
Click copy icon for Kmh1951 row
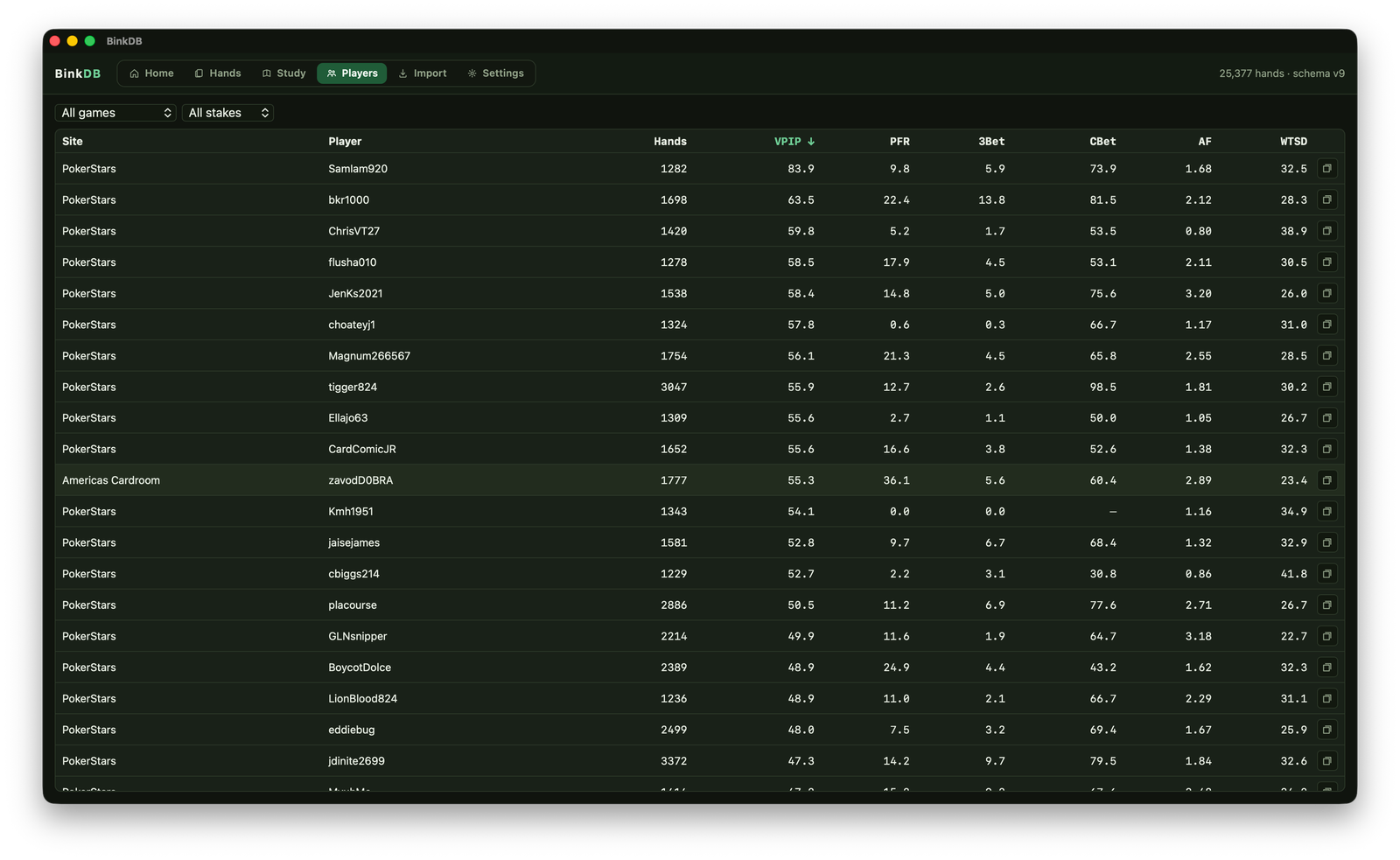point(1326,511)
